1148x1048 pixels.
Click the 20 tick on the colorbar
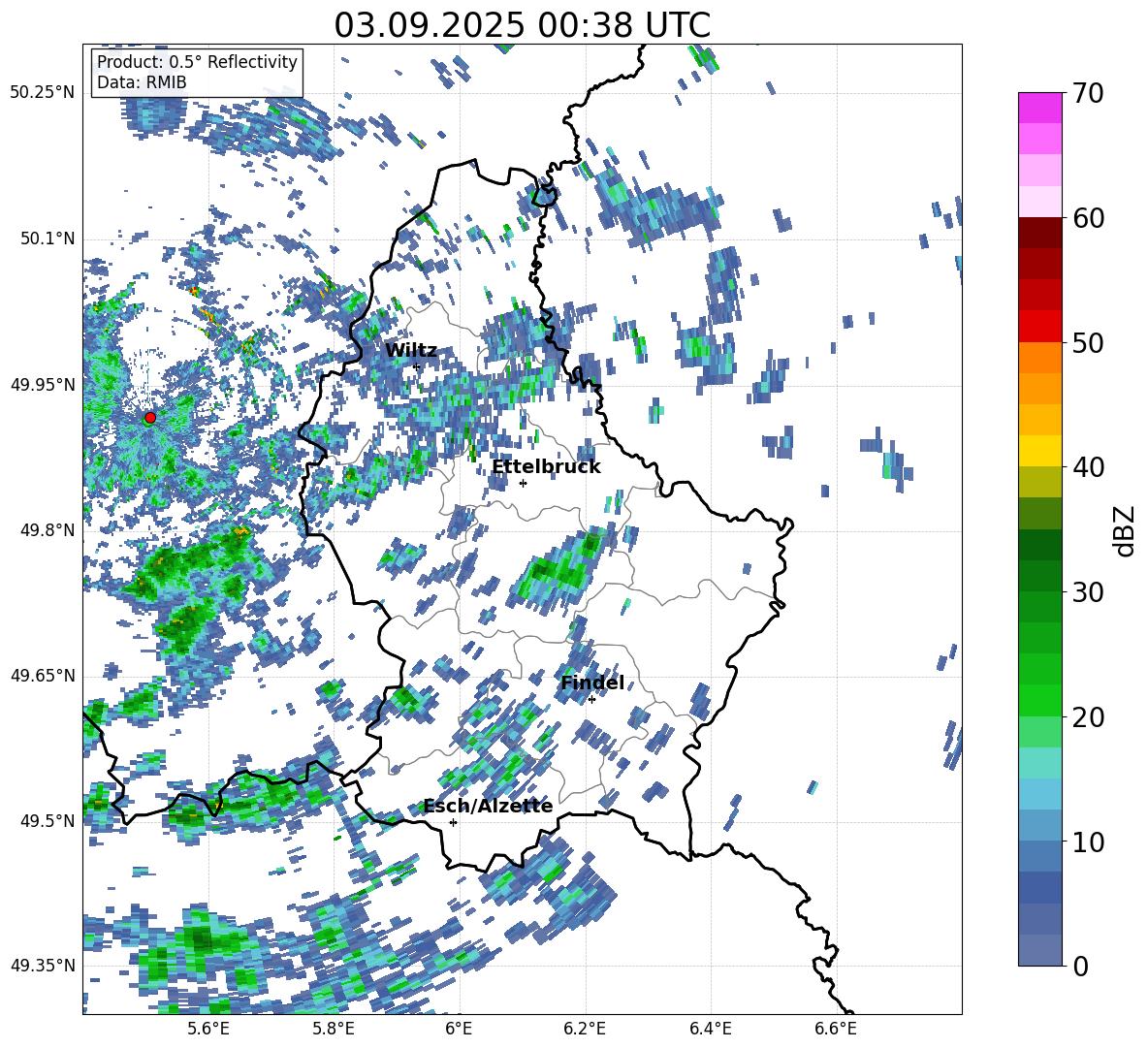tap(1088, 716)
